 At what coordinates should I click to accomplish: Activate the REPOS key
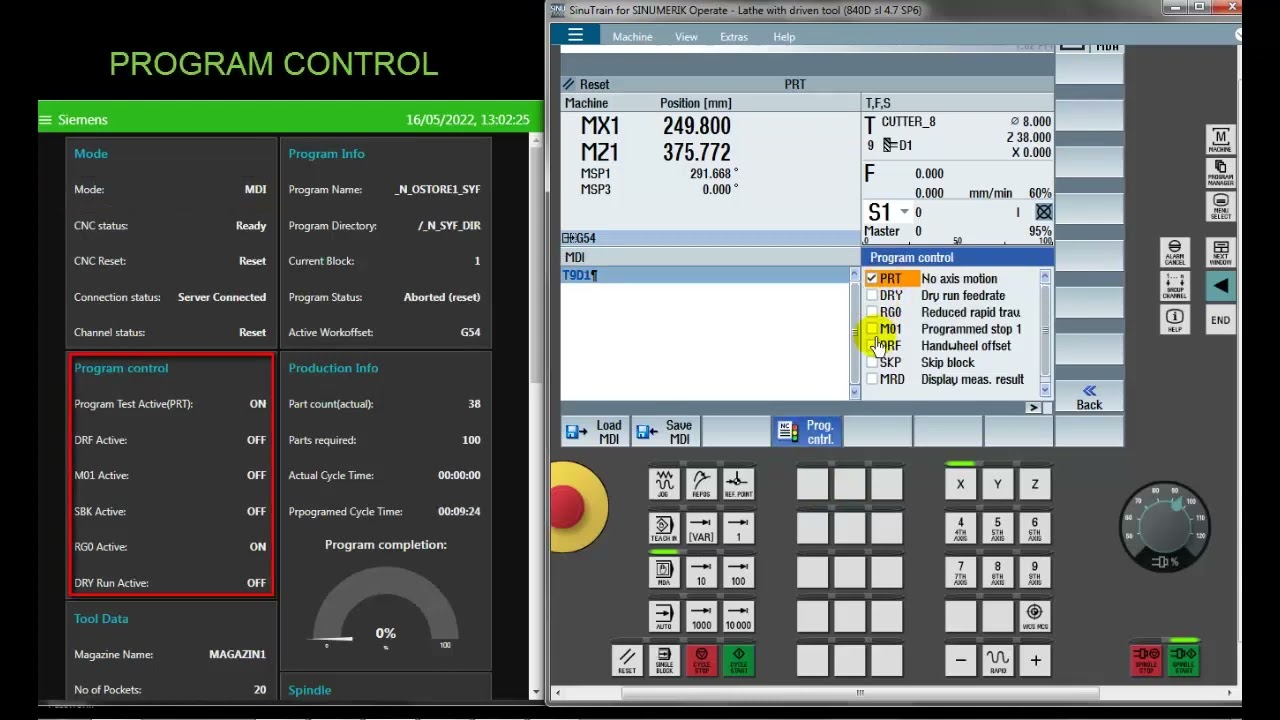tap(701, 484)
